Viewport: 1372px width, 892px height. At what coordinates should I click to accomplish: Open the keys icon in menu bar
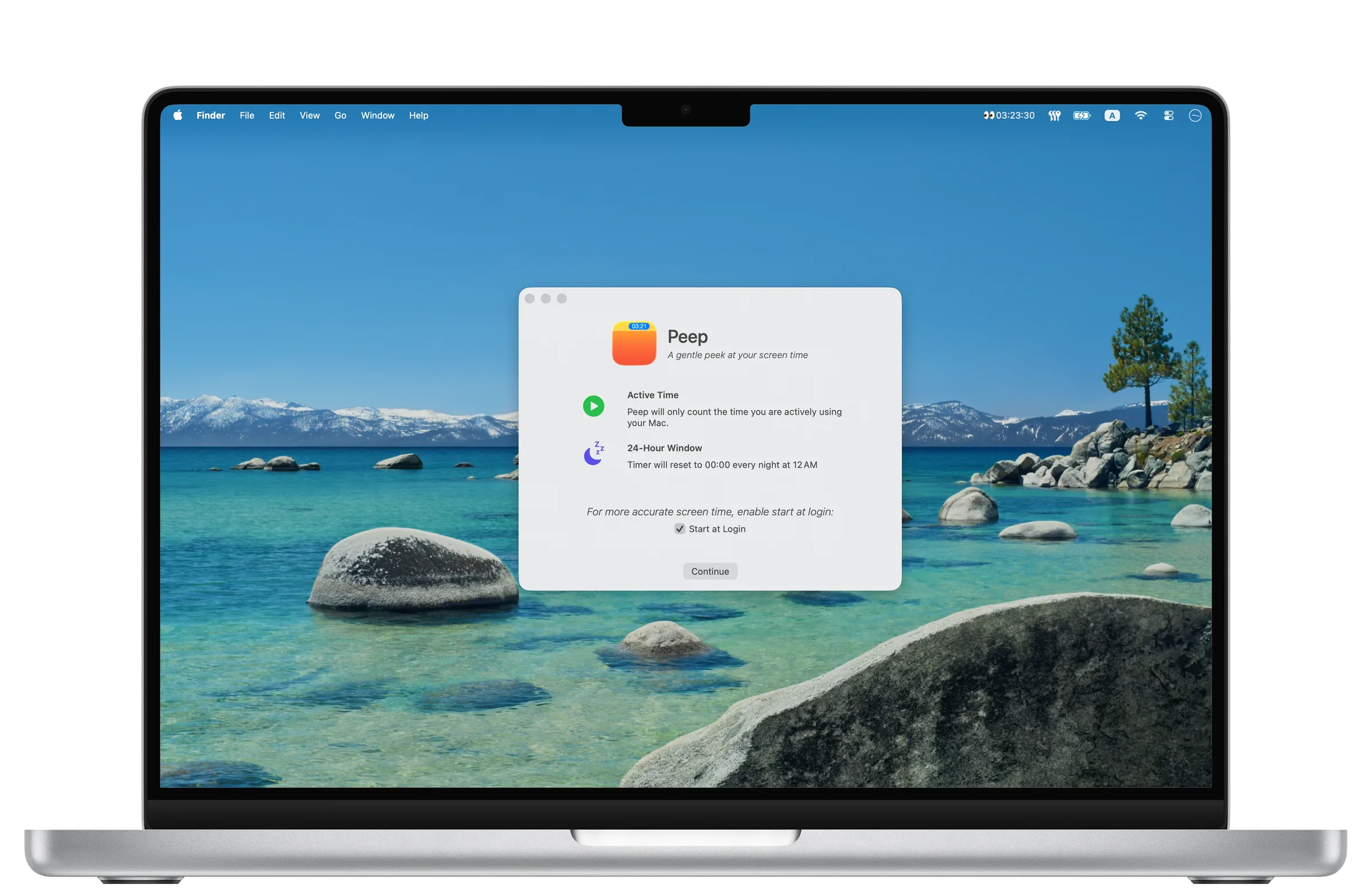pyautogui.click(x=1054, y=116)
